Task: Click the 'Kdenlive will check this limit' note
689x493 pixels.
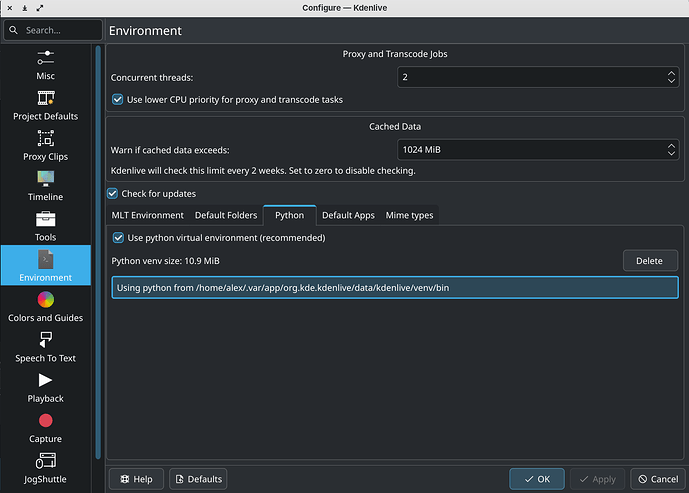Action: [263, 170]
